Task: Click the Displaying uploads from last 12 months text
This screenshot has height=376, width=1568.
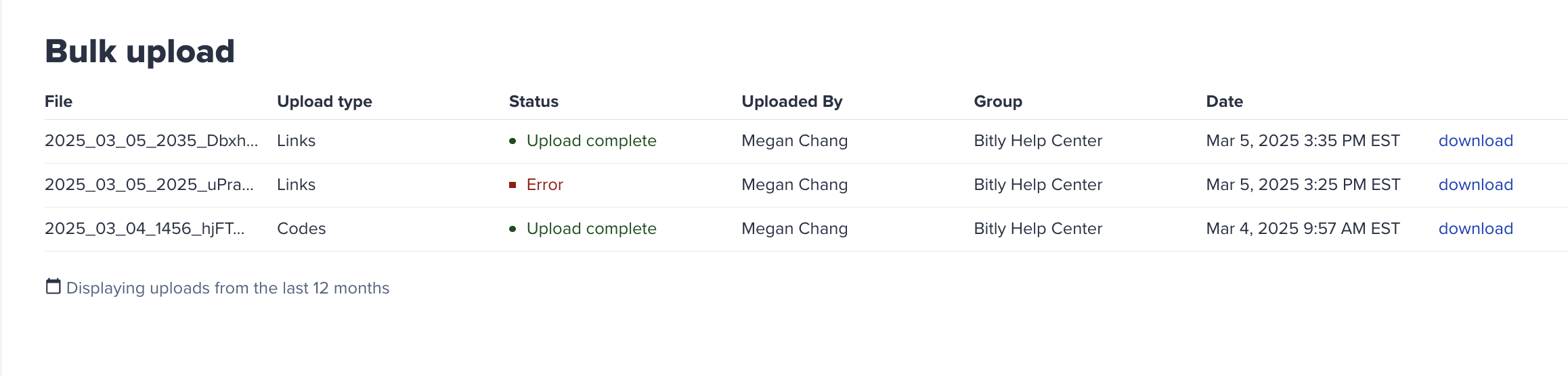Action: coord(227,288)
